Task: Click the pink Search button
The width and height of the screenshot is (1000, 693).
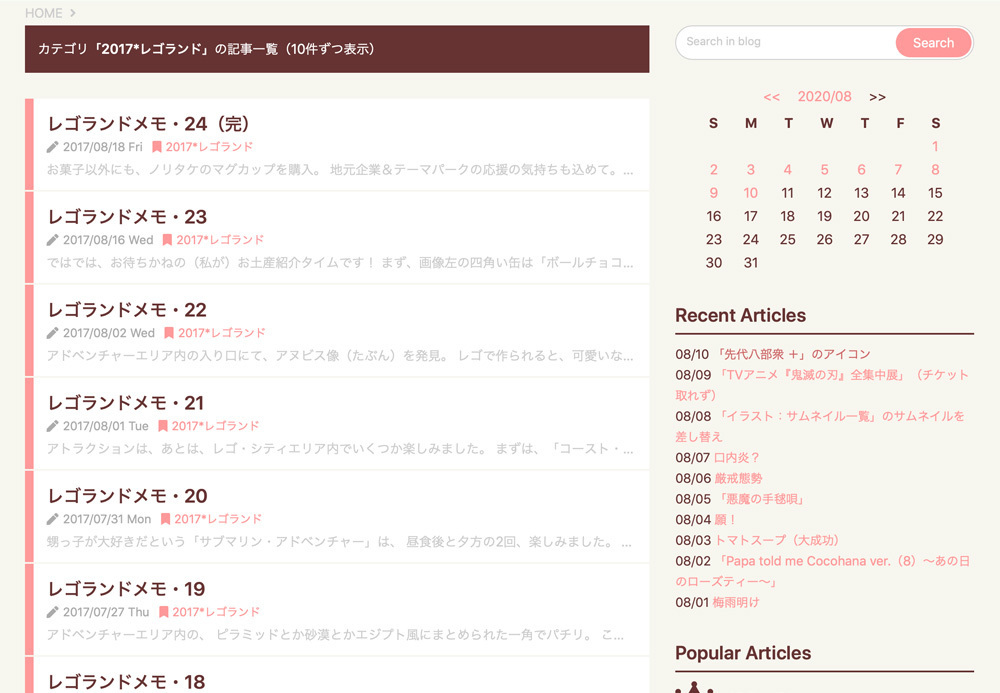Action: [x=933, y=43]
